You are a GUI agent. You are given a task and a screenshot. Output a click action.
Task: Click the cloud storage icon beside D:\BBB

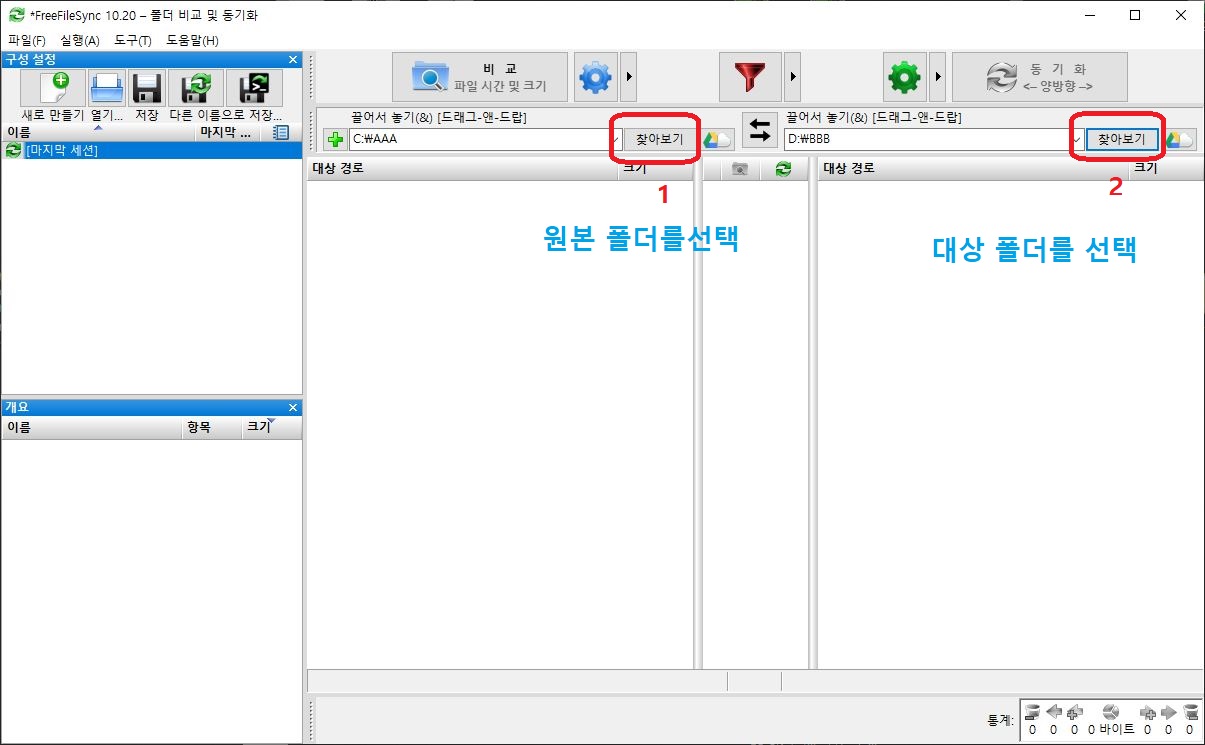[x=1180, y=139]
